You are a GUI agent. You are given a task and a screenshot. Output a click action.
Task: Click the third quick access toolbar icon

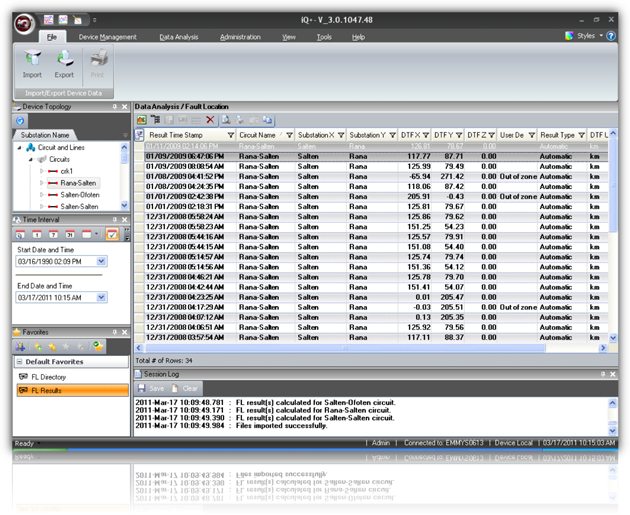pos(77,19)
